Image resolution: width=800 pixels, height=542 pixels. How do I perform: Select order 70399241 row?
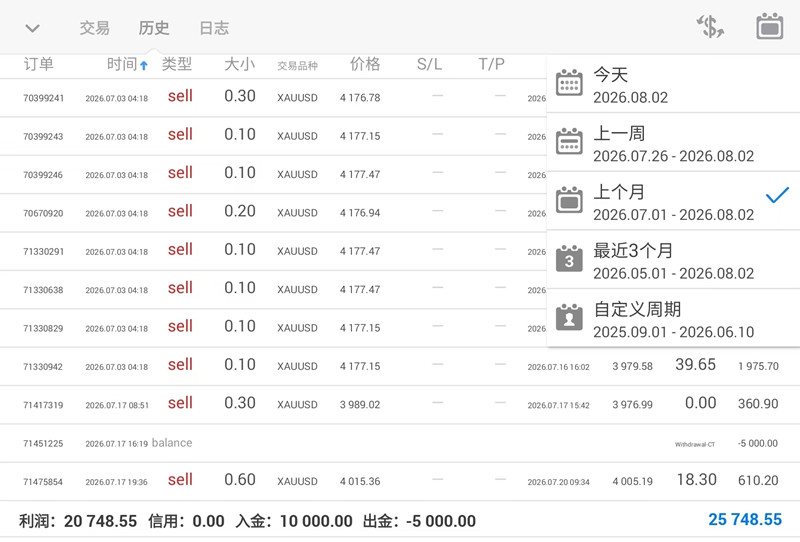(x=273, y=97)
